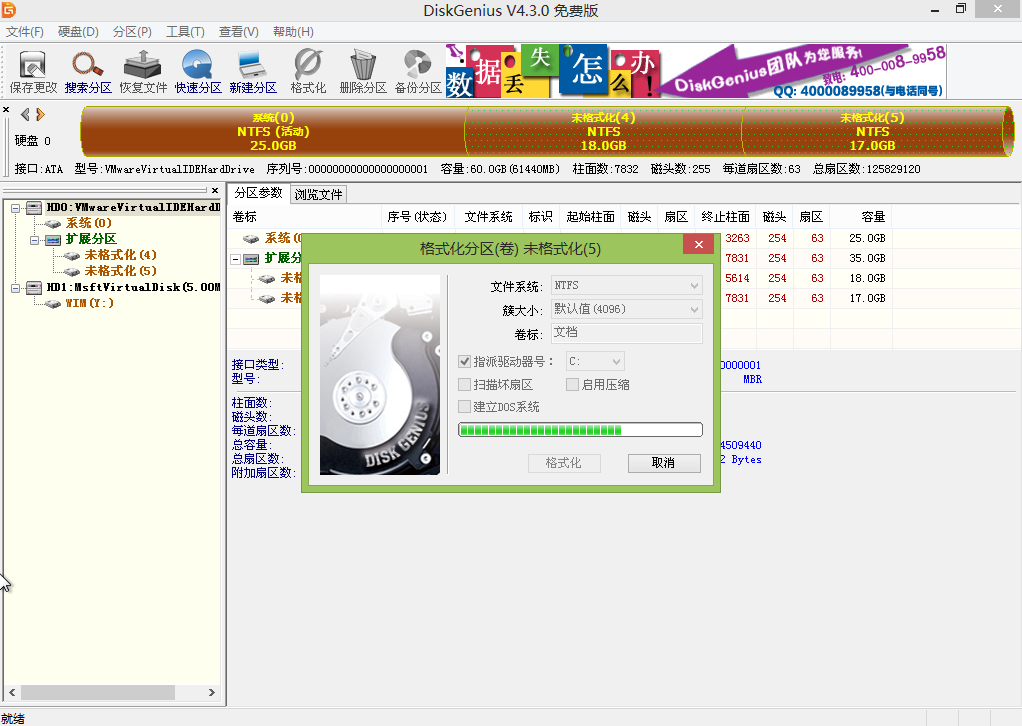Start Quick Partition (快速分区)
The height and width of the screenshot is (726, 1022).
(198, 72)
